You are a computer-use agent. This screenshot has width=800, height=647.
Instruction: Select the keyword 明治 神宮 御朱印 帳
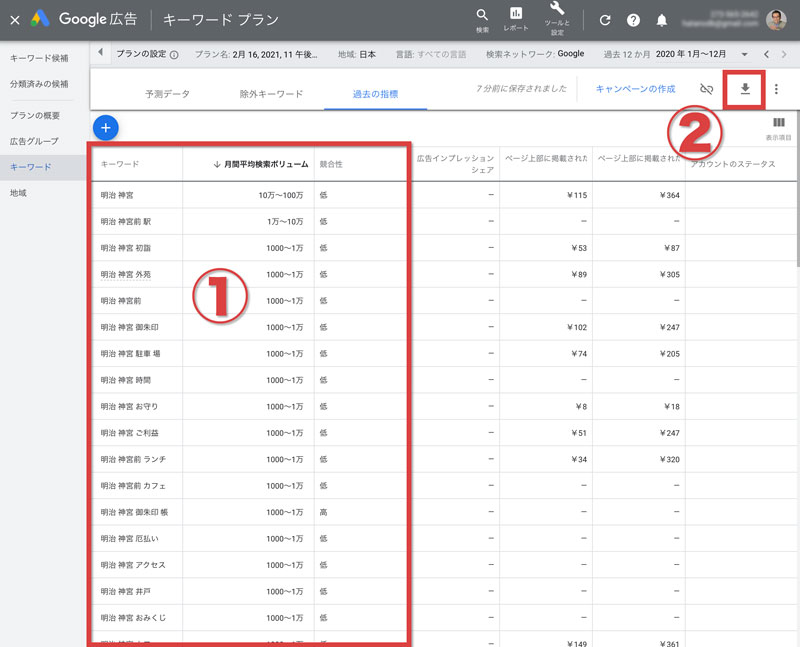point(134,512)
